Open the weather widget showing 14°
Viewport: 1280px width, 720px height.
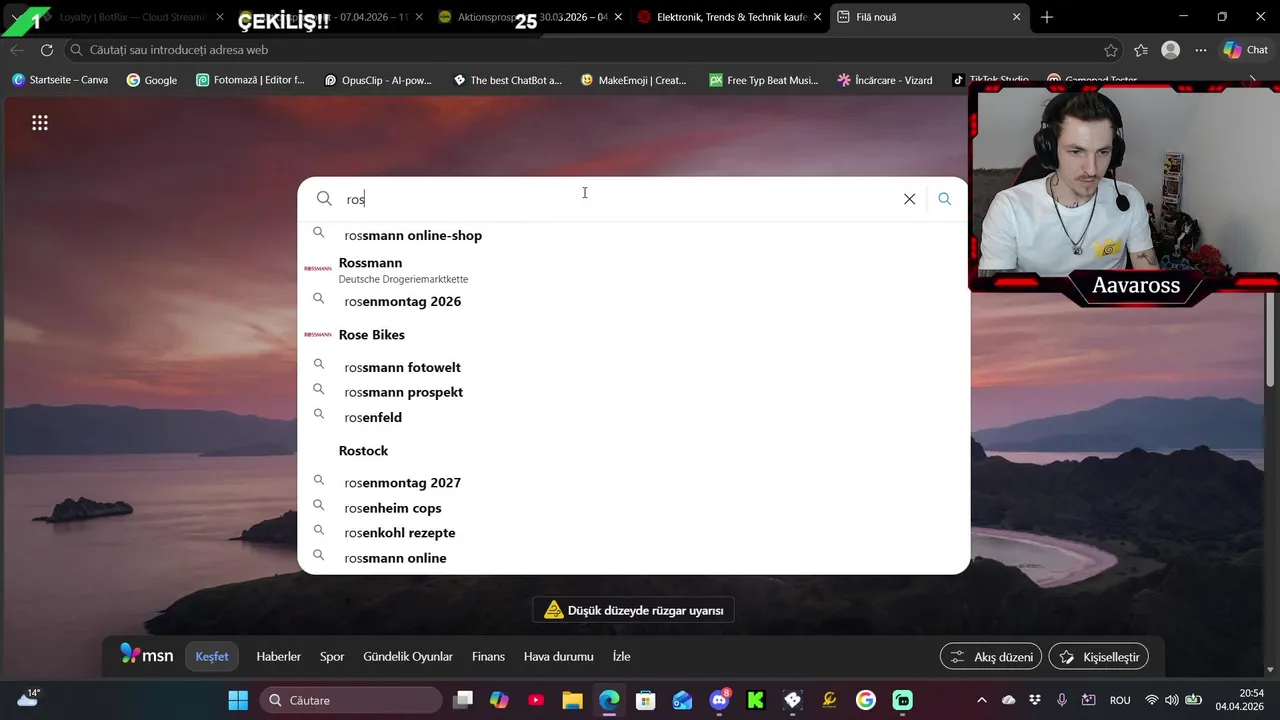point(27,697)
